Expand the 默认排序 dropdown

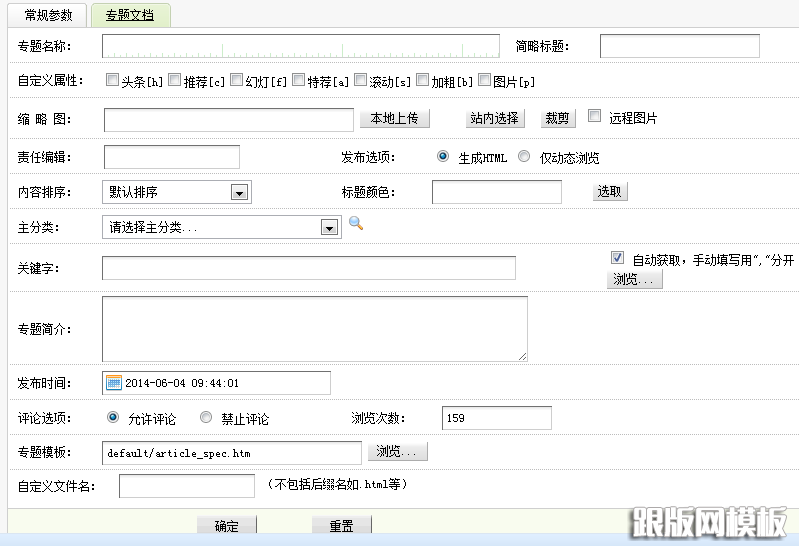click(239, 193)
